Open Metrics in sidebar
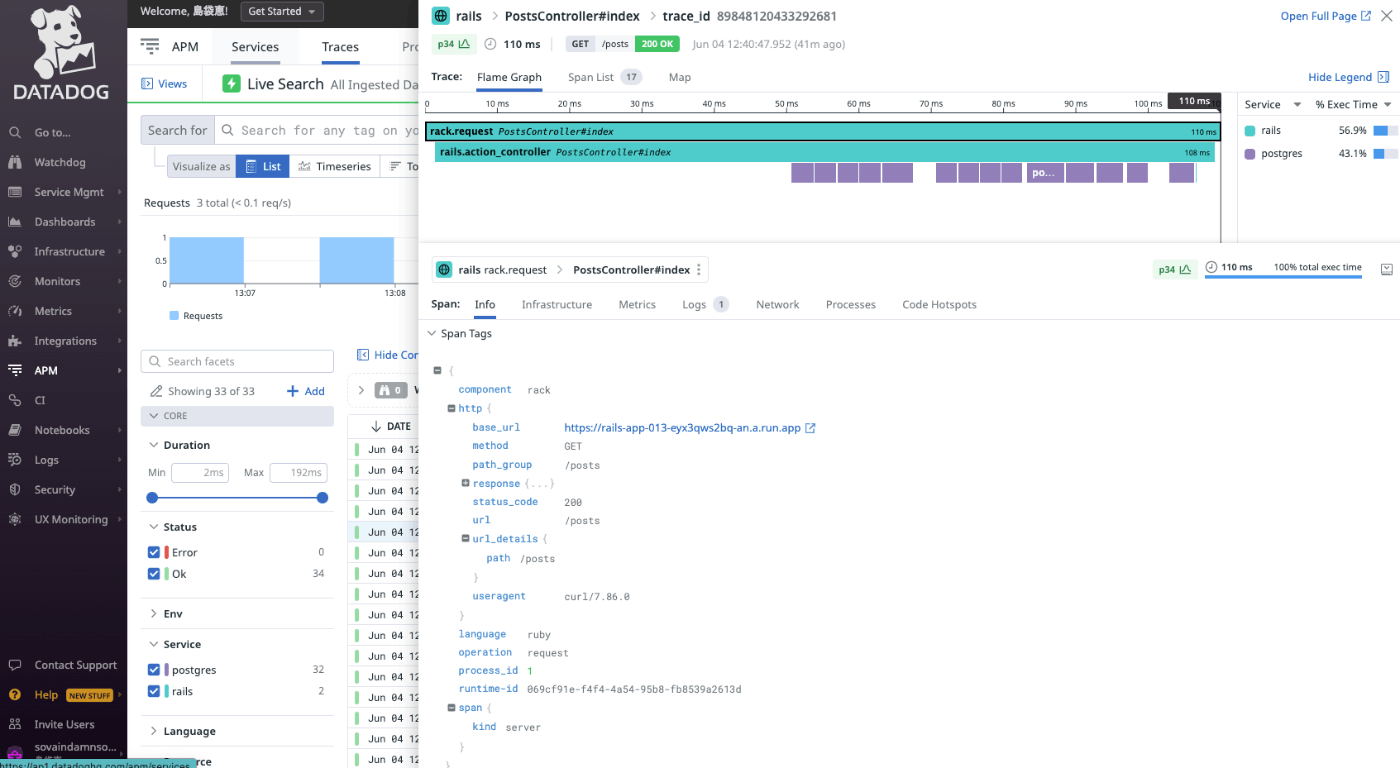This screenshot has width=1400, height=768. click(53, 311)
